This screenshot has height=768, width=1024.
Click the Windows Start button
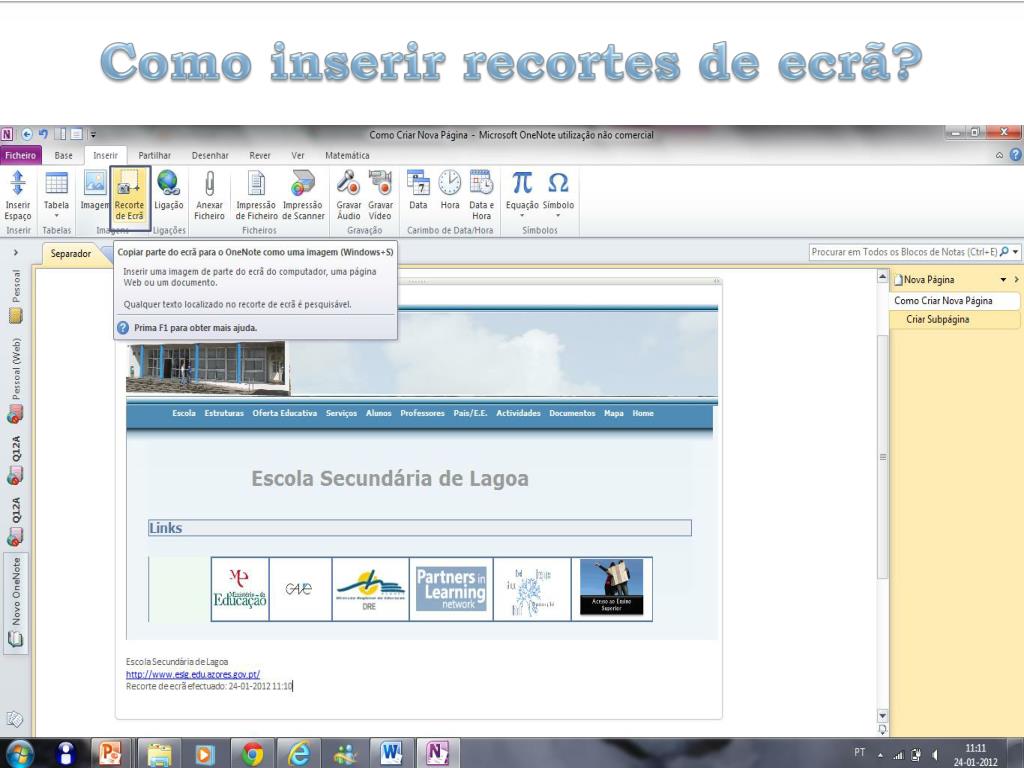coord(20,754)
